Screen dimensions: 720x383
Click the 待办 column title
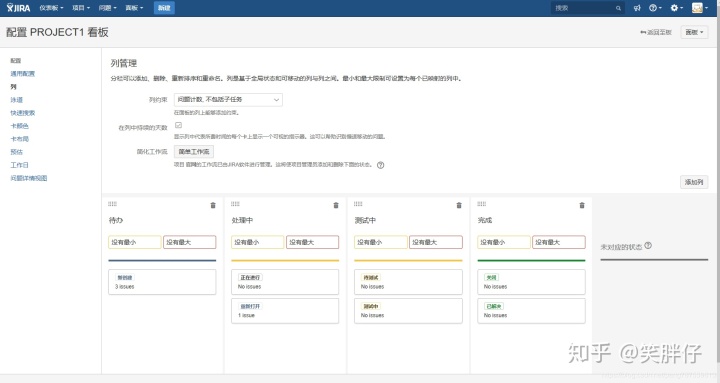[x=116, y=220]
